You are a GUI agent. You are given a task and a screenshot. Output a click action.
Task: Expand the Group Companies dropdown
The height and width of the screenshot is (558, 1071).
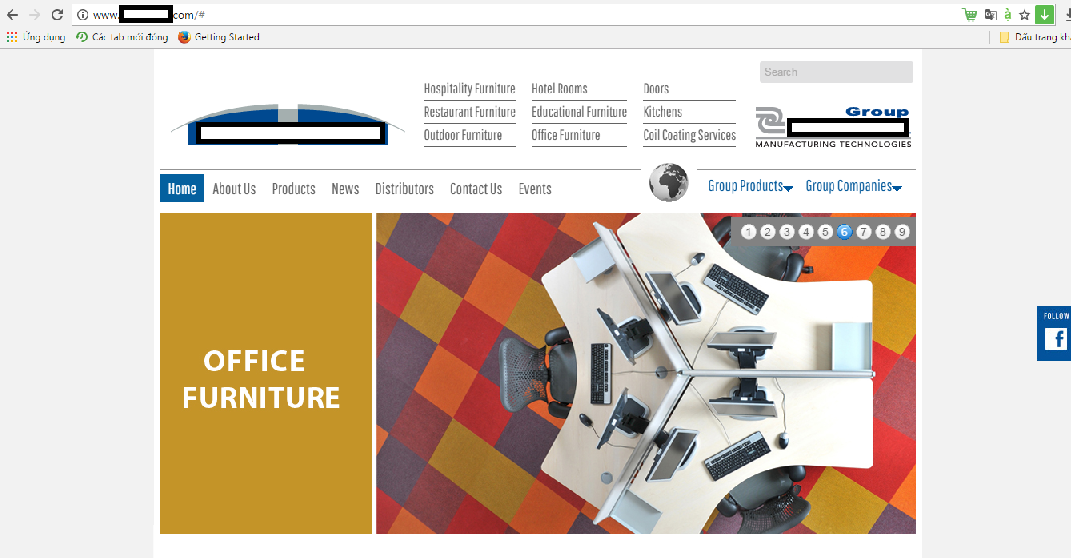pos(853,187)
